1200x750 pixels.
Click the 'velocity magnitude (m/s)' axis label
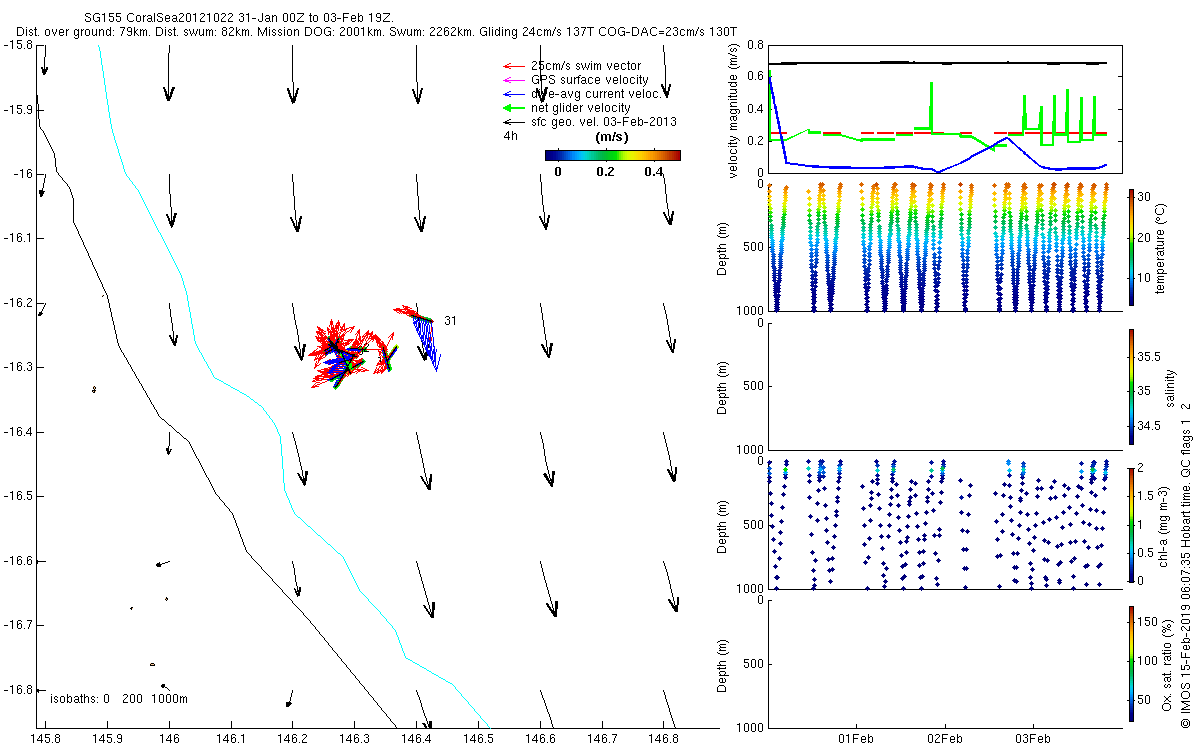[735, 109]
